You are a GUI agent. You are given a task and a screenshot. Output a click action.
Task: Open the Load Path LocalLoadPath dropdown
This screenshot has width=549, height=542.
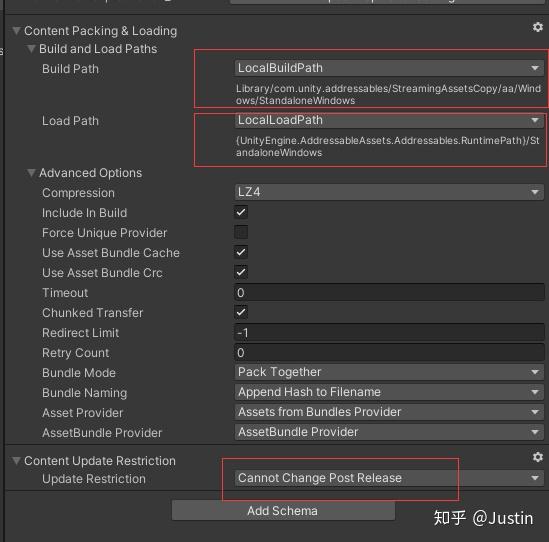tap(389, 120)
